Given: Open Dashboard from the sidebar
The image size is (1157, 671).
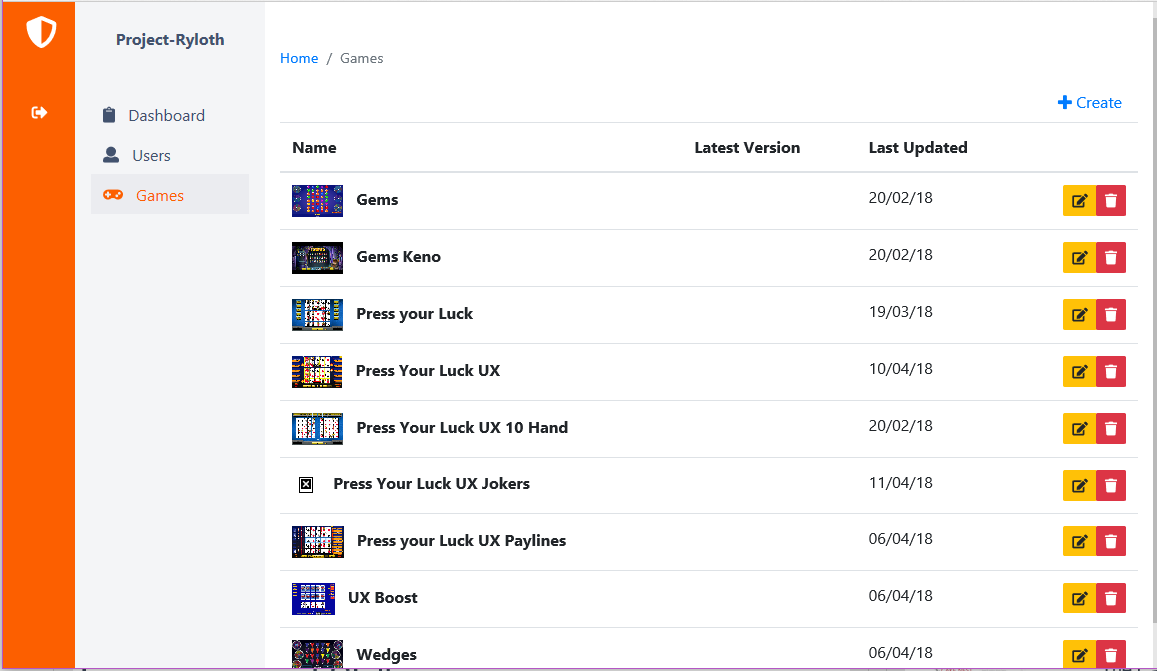Looking at the screenshot, I should [166, 116].
